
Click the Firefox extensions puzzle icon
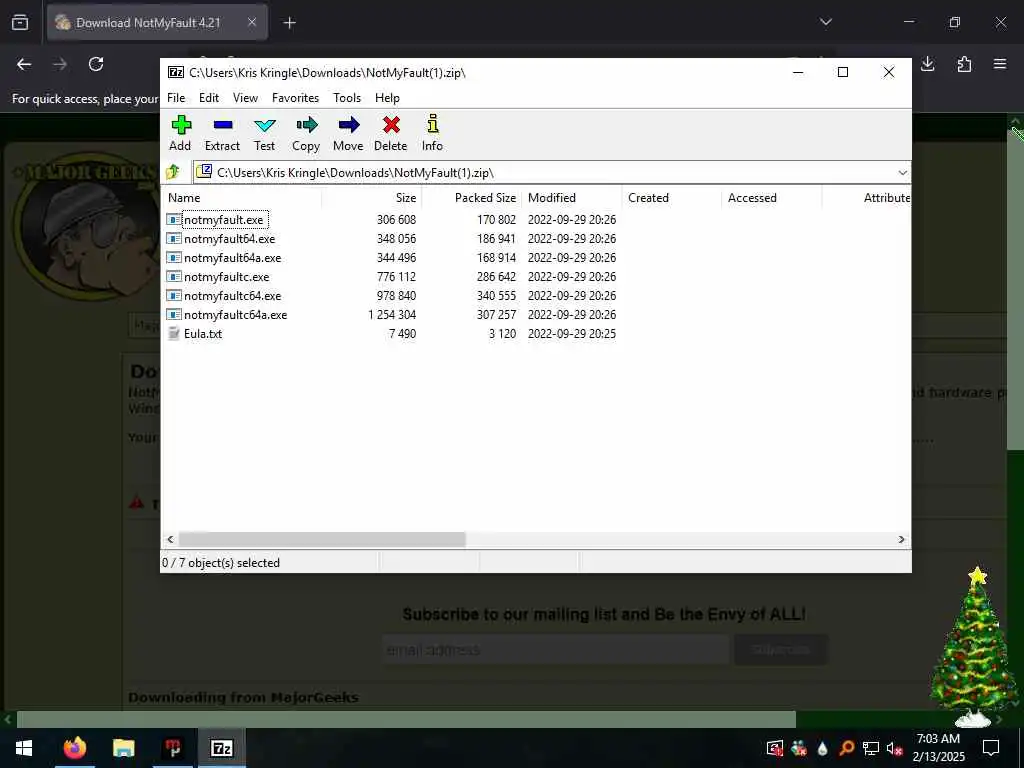click(964, 64)
